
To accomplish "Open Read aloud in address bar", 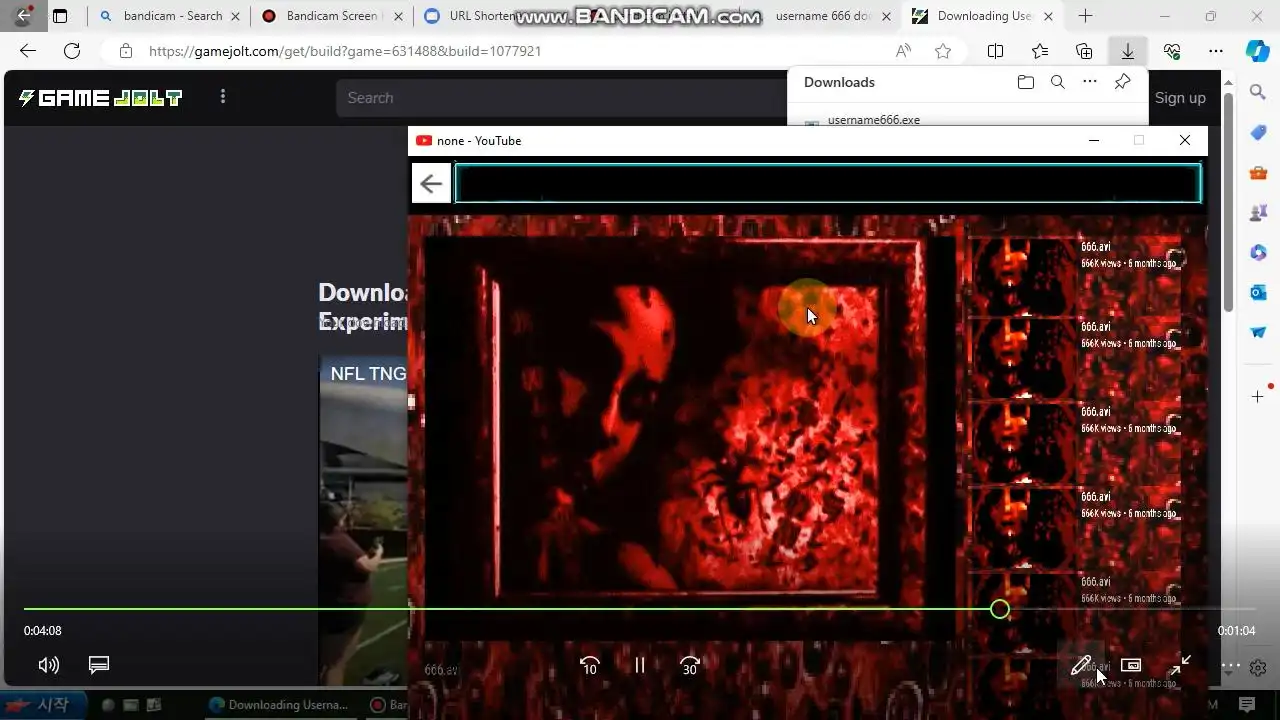I will 903,51.
